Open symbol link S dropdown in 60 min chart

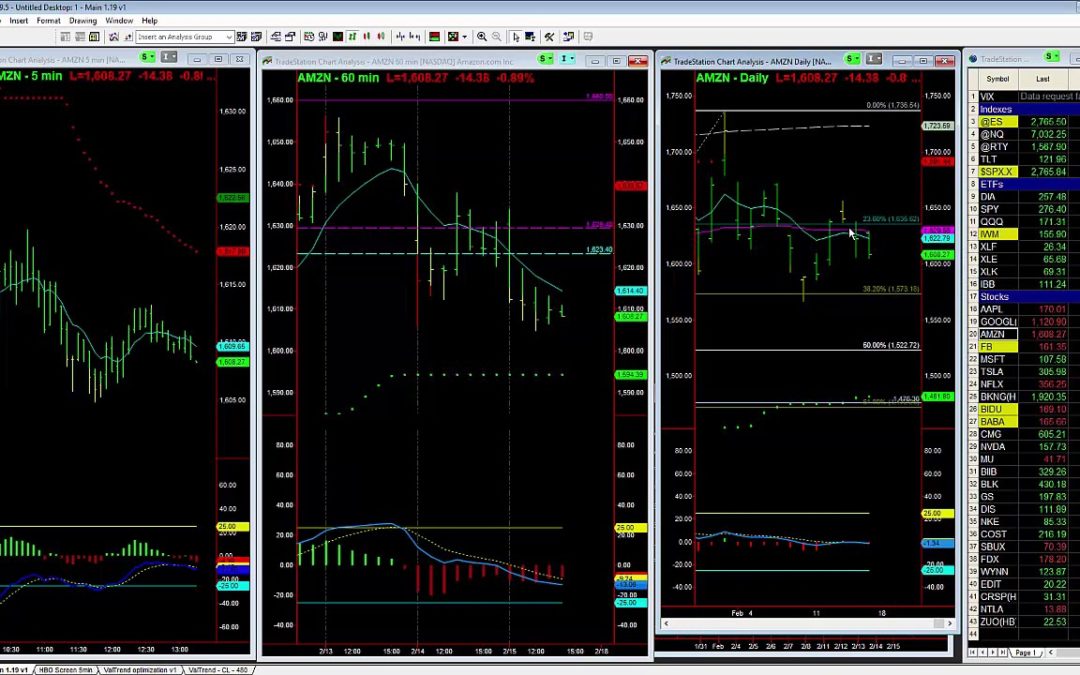coord(546,59)
